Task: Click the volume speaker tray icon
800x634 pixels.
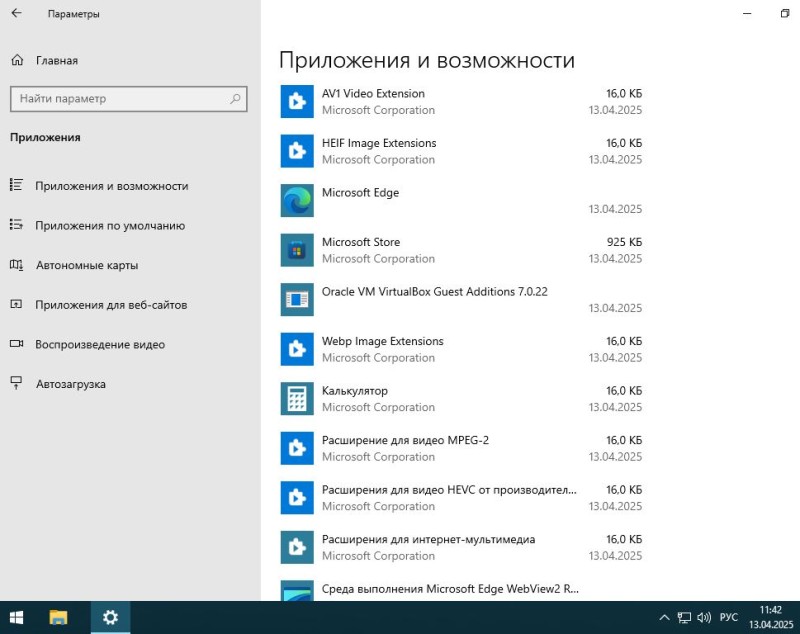Action: [x=704, y=618]
